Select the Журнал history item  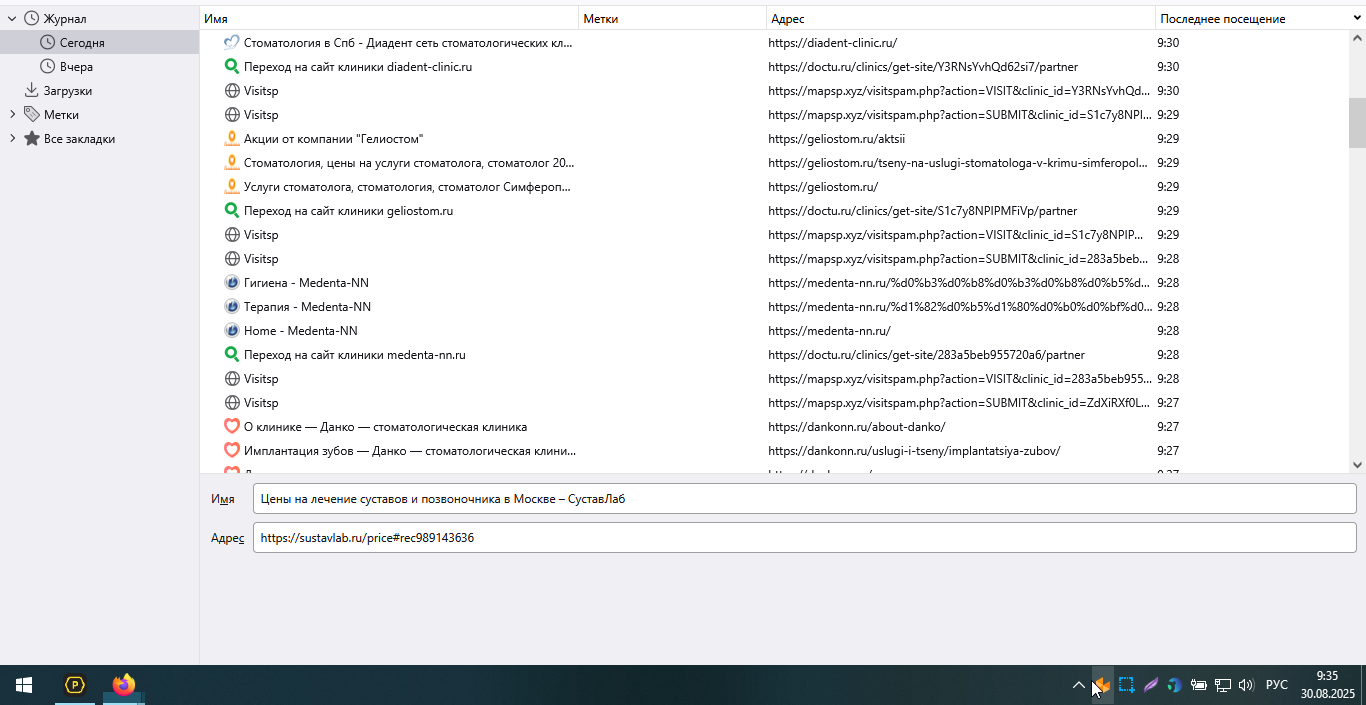point(54,18)
